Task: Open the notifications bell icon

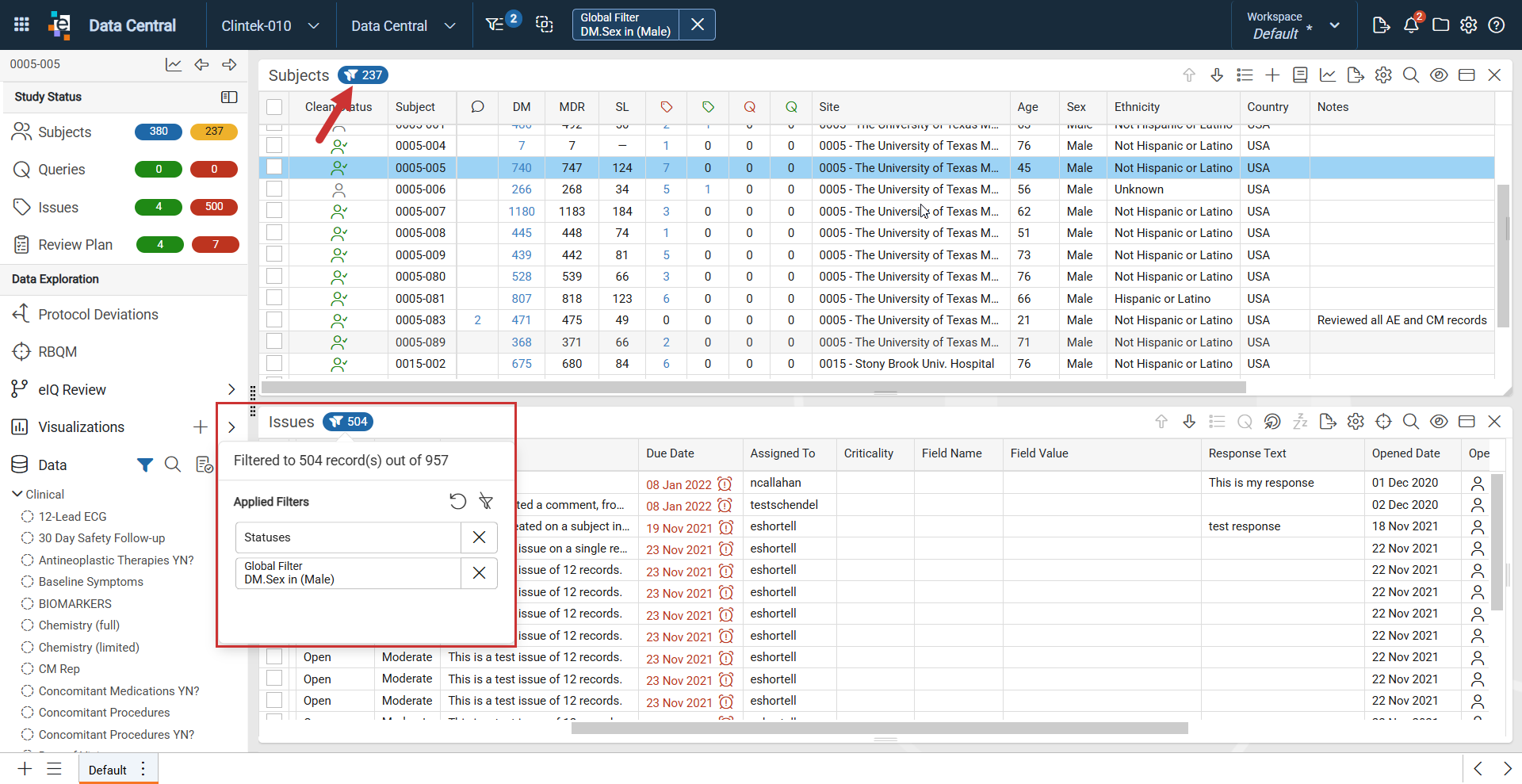Action: (1411, 25)
